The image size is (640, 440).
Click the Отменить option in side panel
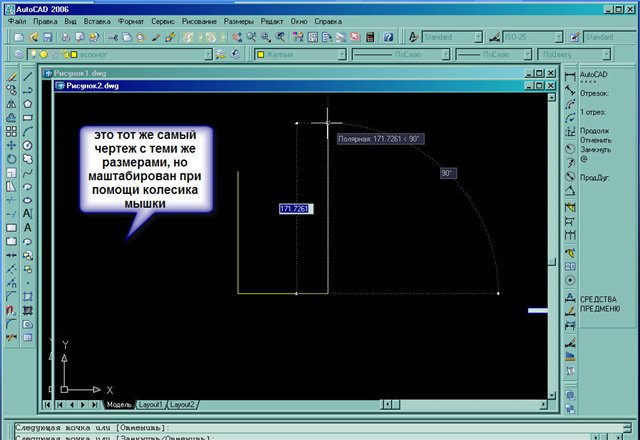(595, 139)
